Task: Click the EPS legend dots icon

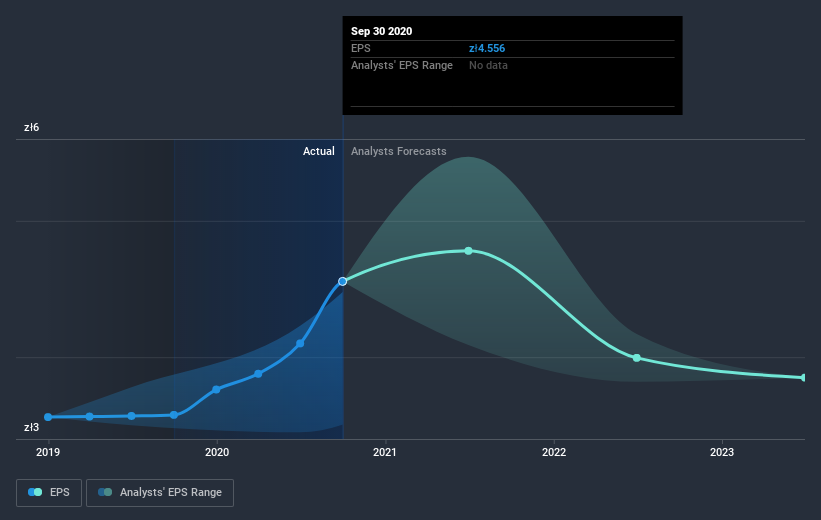Action: (36, 492)
